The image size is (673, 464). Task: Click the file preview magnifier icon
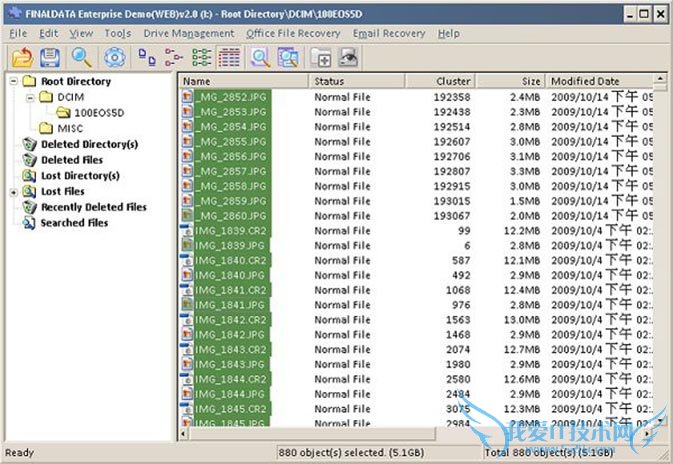click(261, 57)
